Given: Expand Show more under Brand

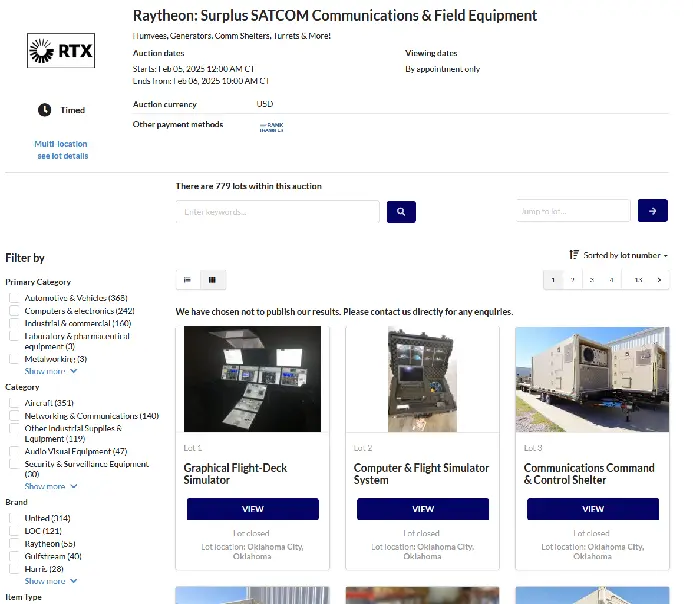Looking at the screenshot, I should [x=51, y=581].
